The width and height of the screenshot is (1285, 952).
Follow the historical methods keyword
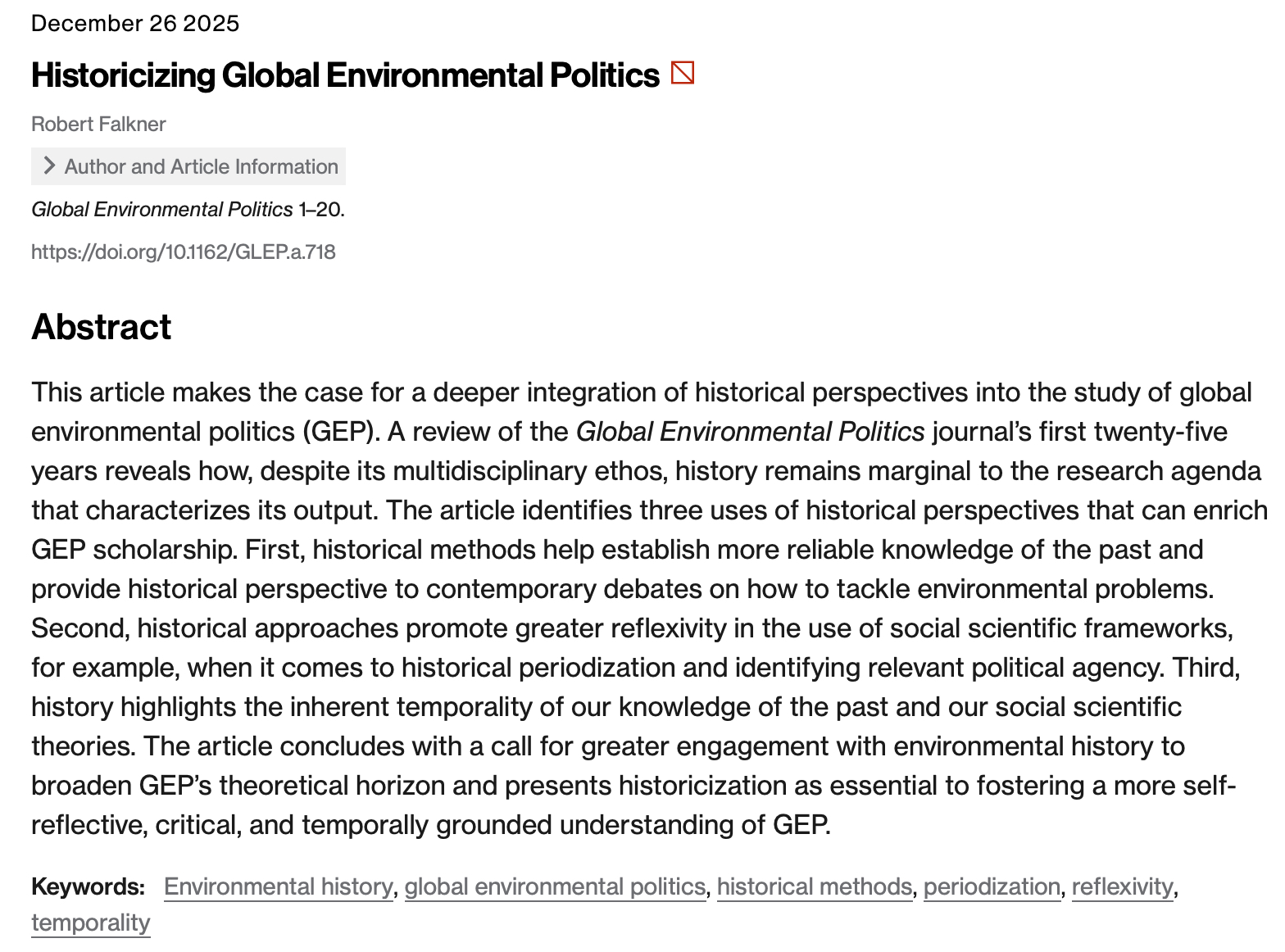click(x=814, y=886)
